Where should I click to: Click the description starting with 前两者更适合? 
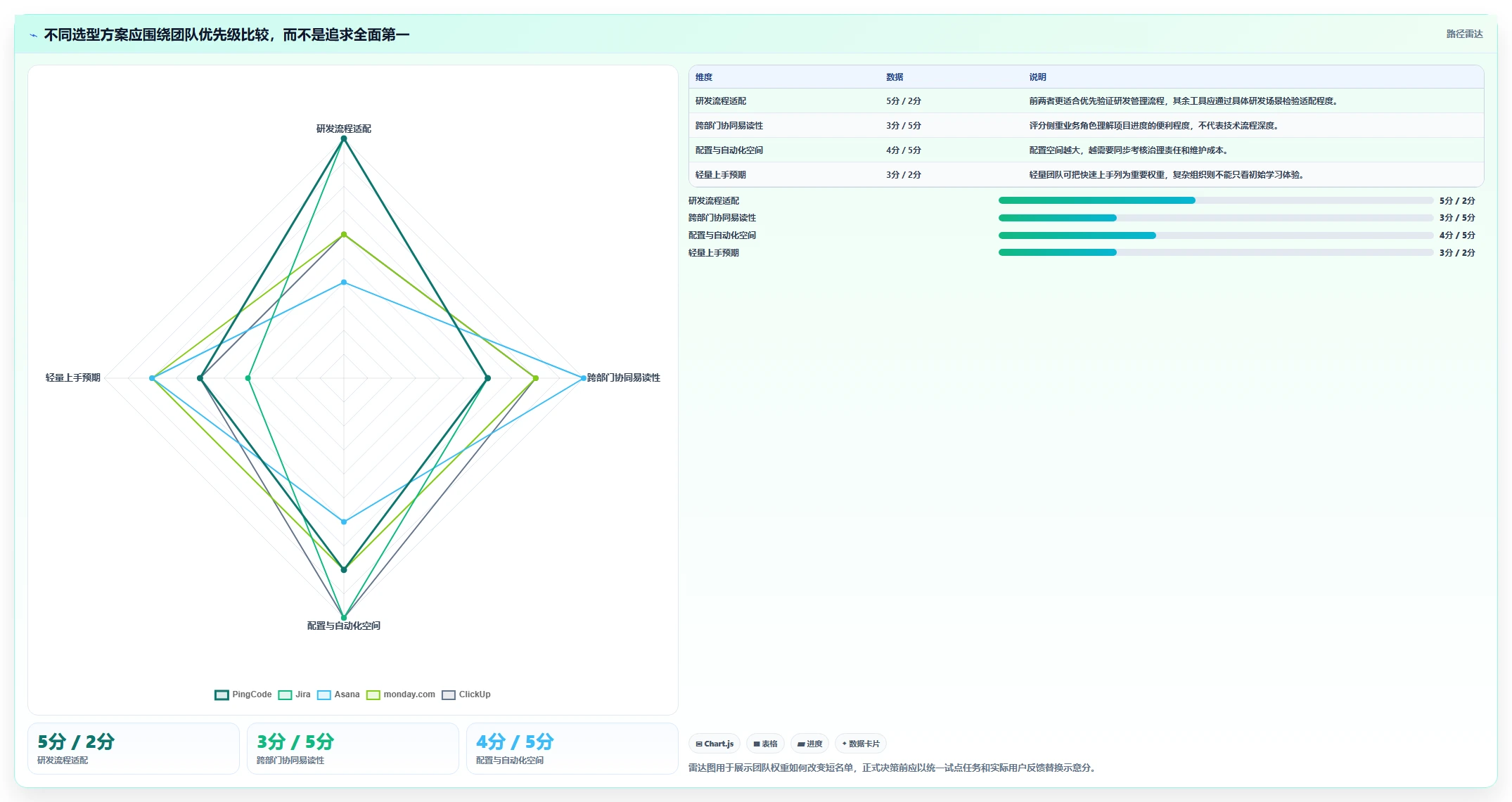coord(1183,101)
